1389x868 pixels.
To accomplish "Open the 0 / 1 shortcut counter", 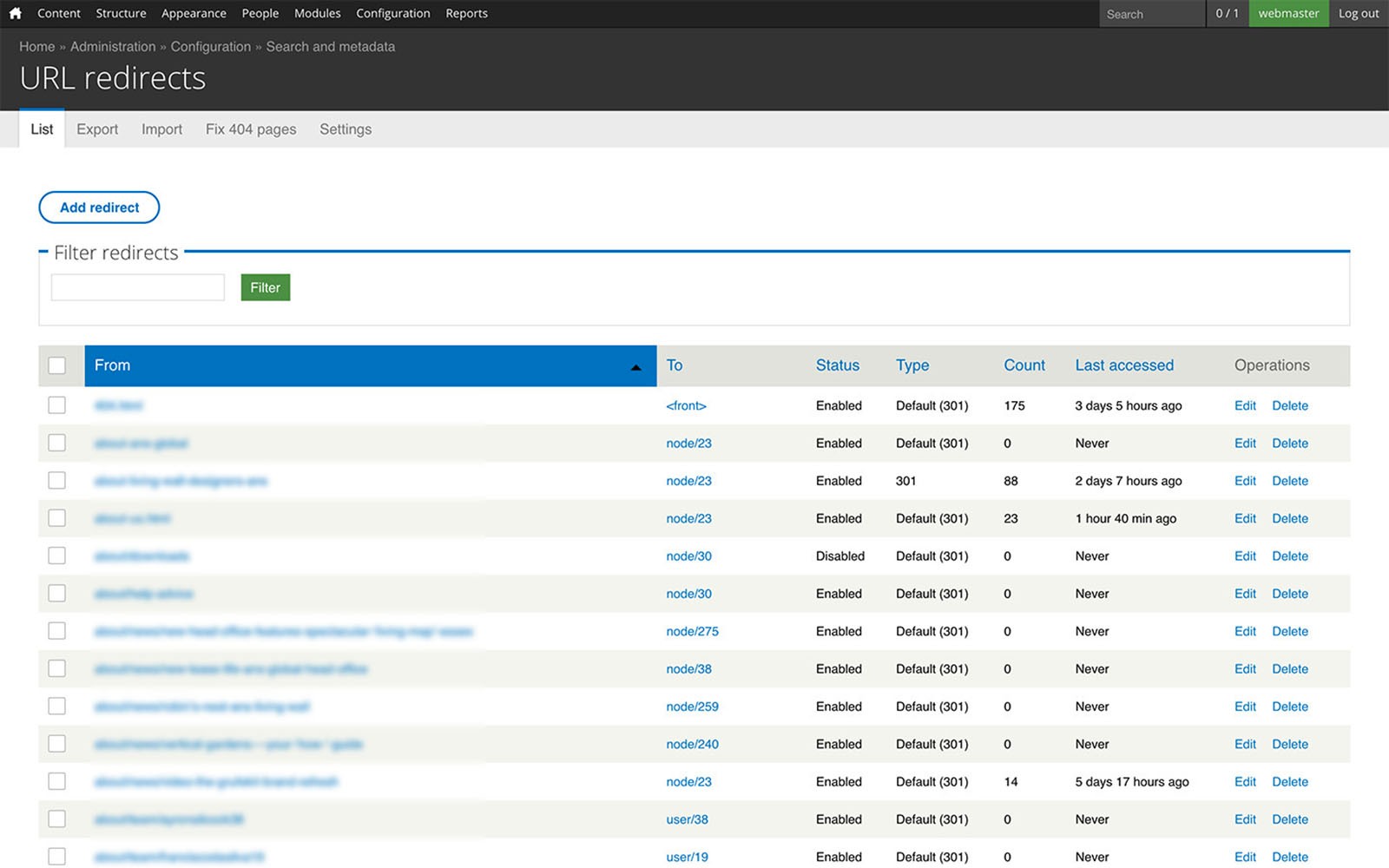I will coord(1227,13).
